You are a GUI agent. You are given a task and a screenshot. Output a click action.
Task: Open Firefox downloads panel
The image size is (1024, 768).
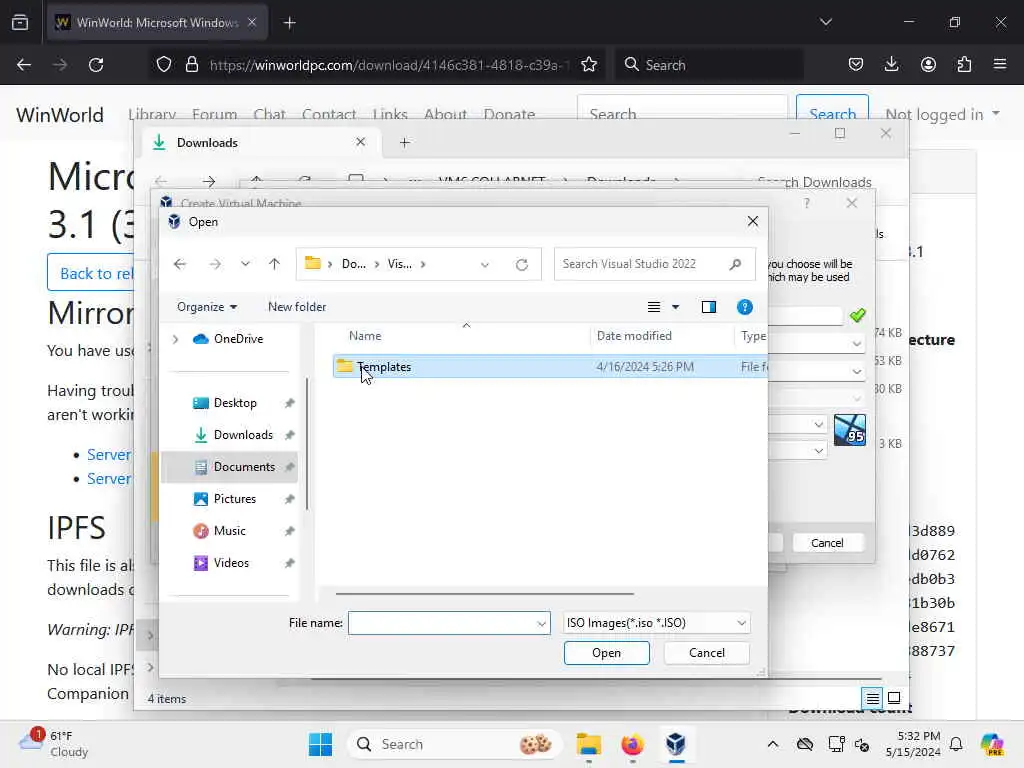(x=891, y=65)
